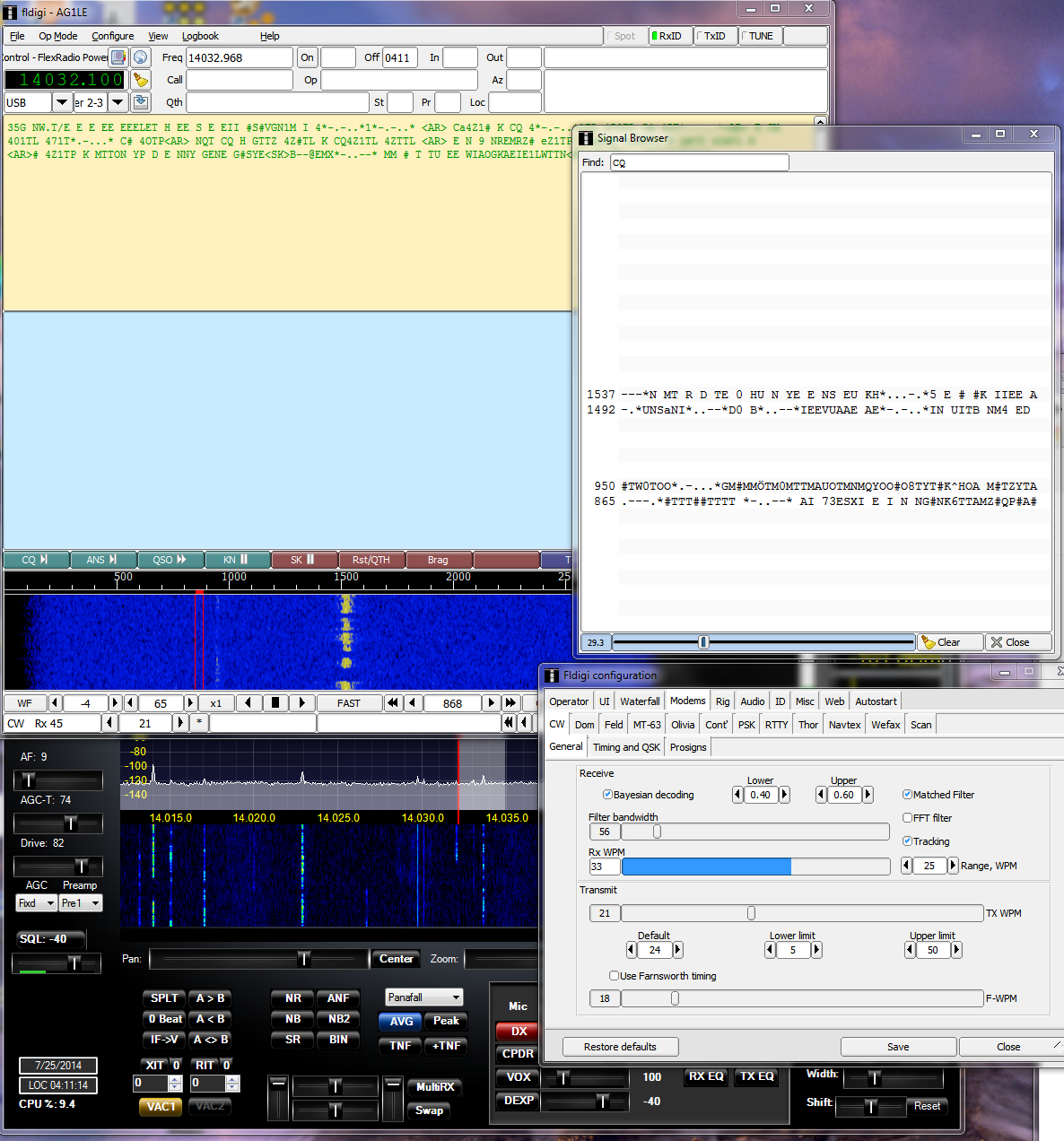The image size is (1064, 1141).
Task: Switch to the Timing and QSK tab
Action: point(625,746)
